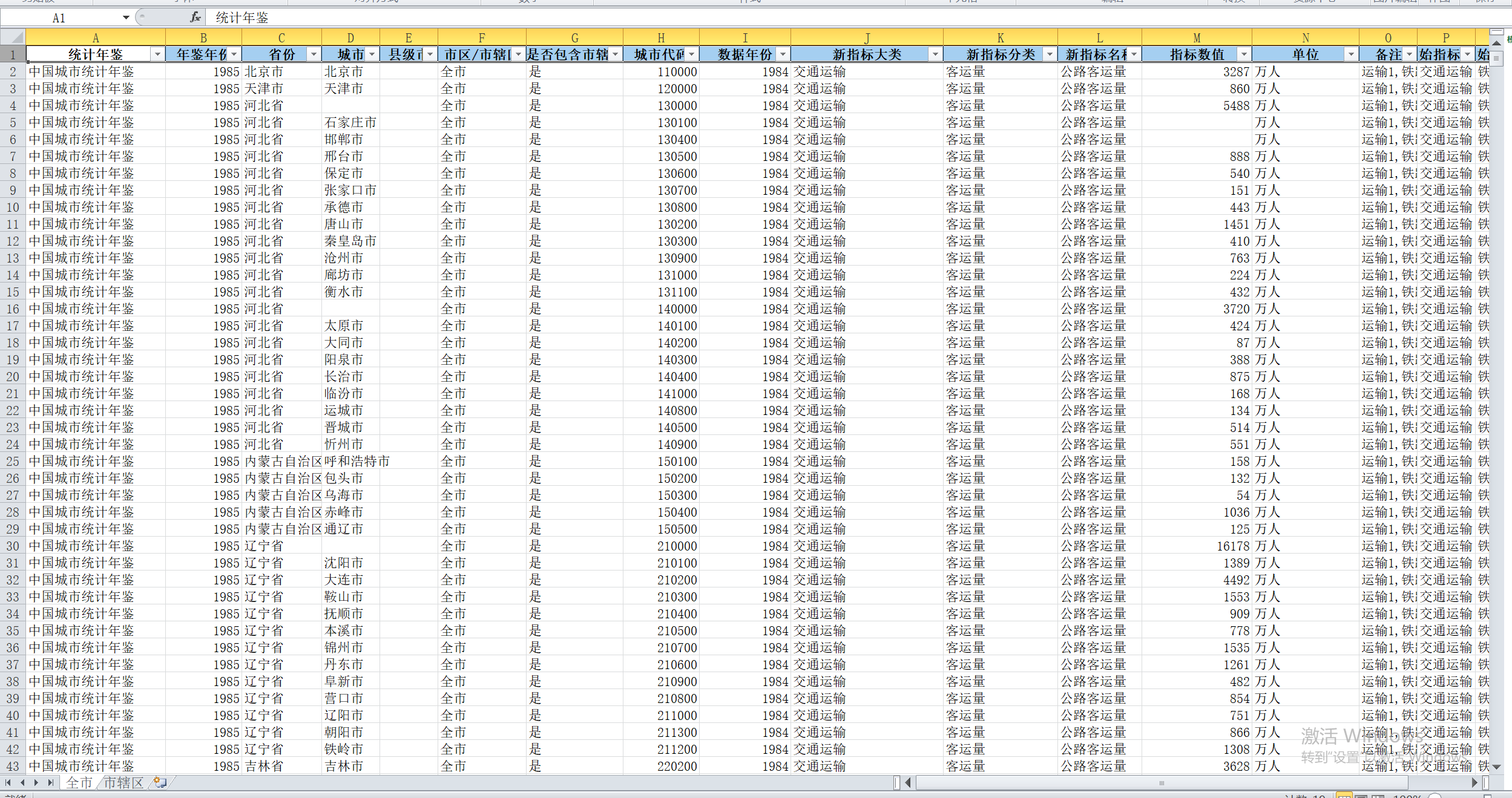Viewport: 1512px width, 798px height.
Task: Select row 25 header
Action: [x=13, y=461]
